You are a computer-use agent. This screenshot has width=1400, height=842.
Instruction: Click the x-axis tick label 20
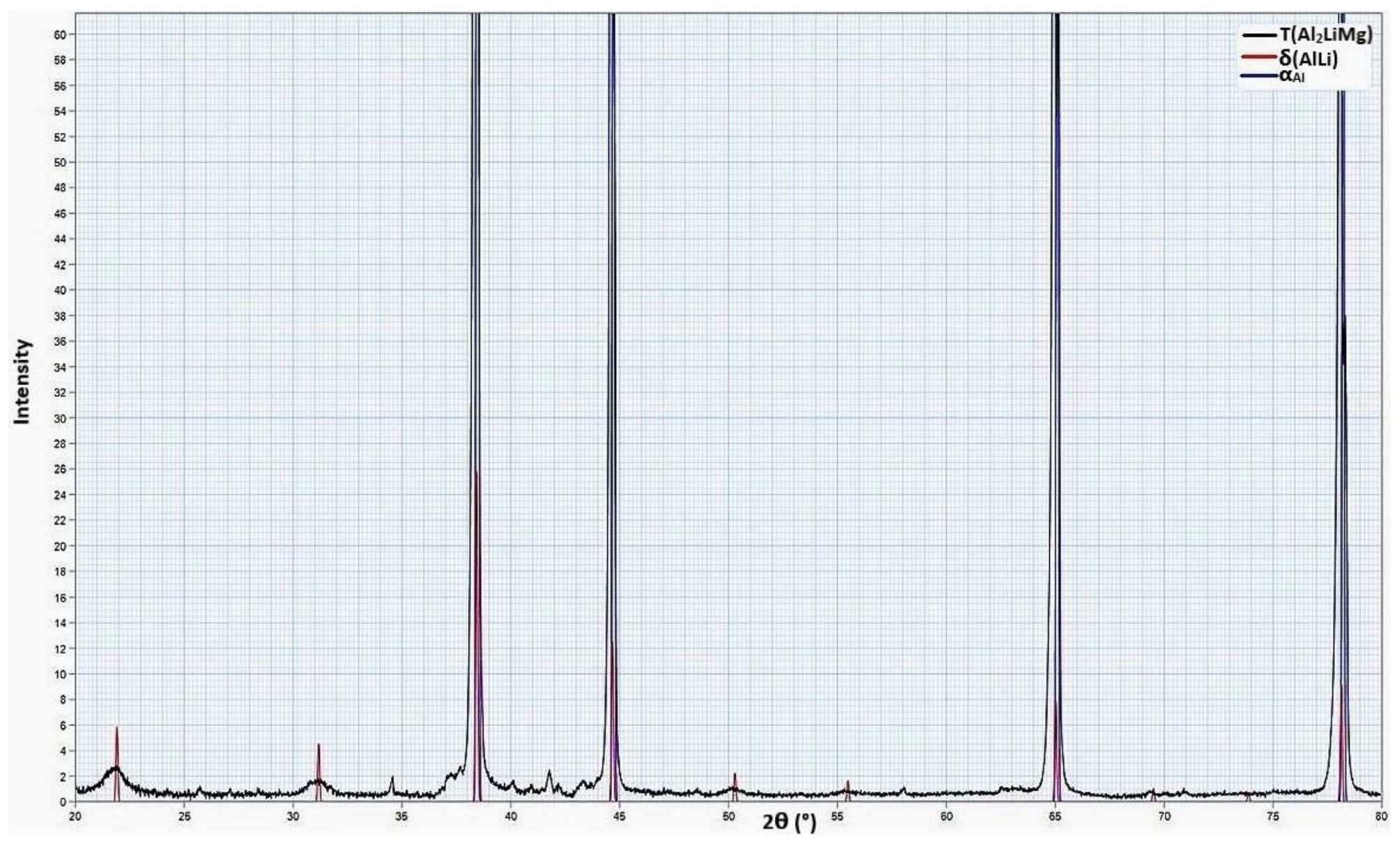click(75, 816)
